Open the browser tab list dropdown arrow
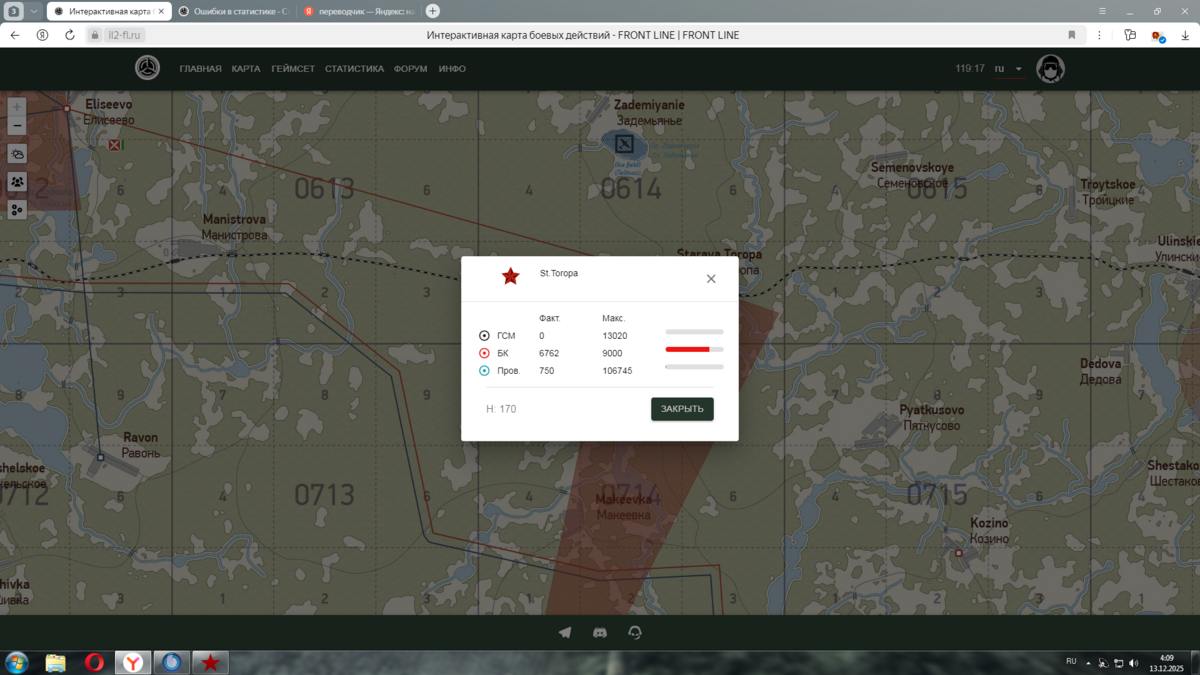The width and height of the screenshot is (1200, 675). point(33,11)
